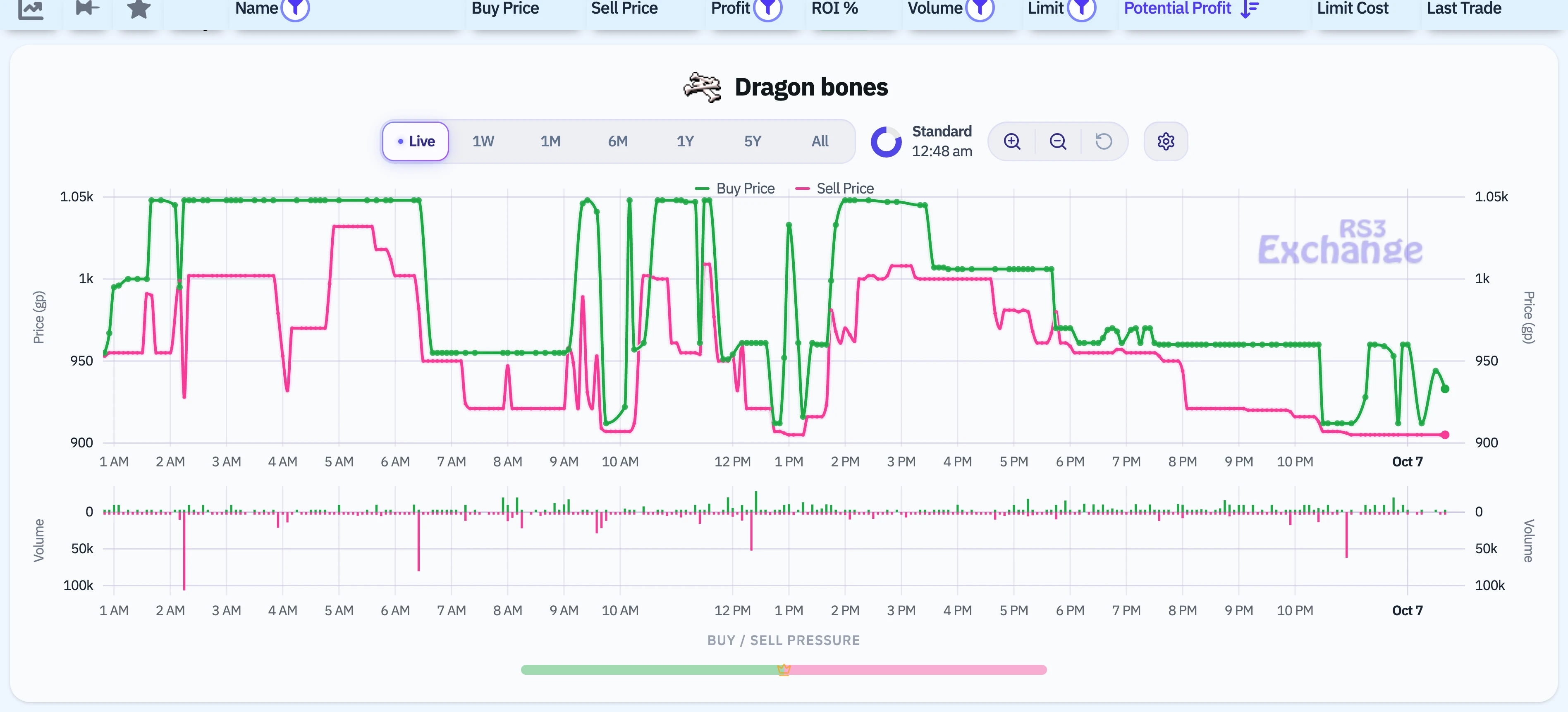Open the Profit column filter
This screenshot has width=1568, height=712.
[x=767, y=8]
